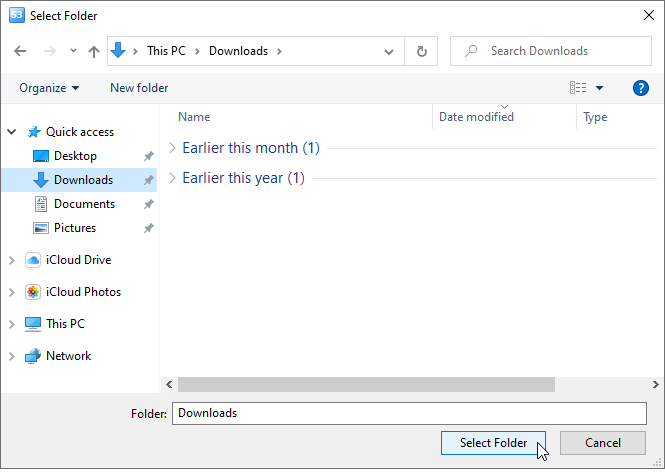Expand the Earlier this month group
The image size is (665, 474).
[172, 148]
